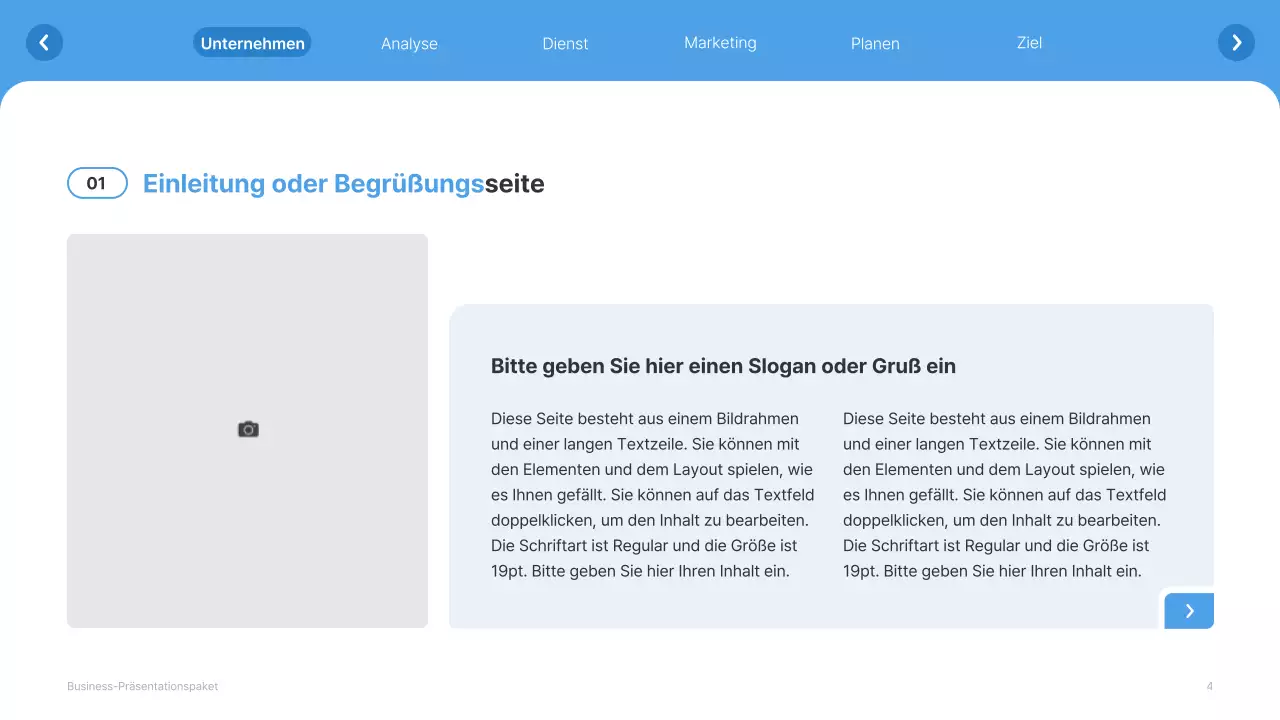Click the right navigation chevron arrow
Viewport: 1280px width, 720px height.
[x=1236, y=42]
